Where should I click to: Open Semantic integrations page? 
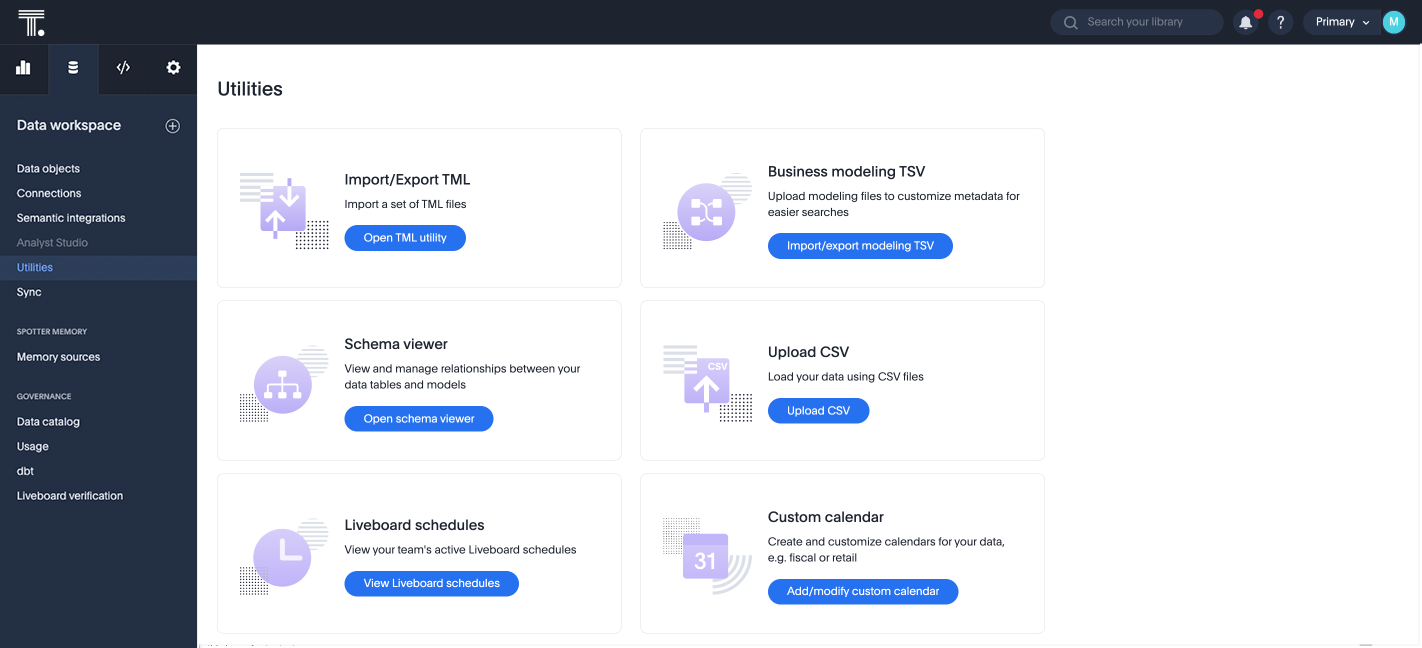pyautogui.click(x=71, y=218)
